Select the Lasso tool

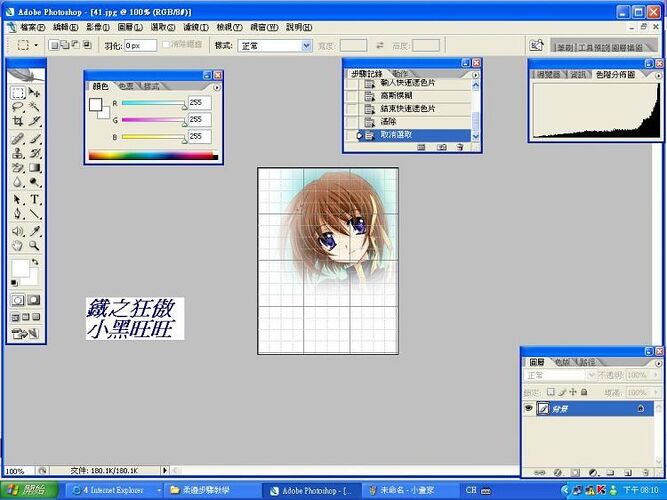tap(18, 106)
